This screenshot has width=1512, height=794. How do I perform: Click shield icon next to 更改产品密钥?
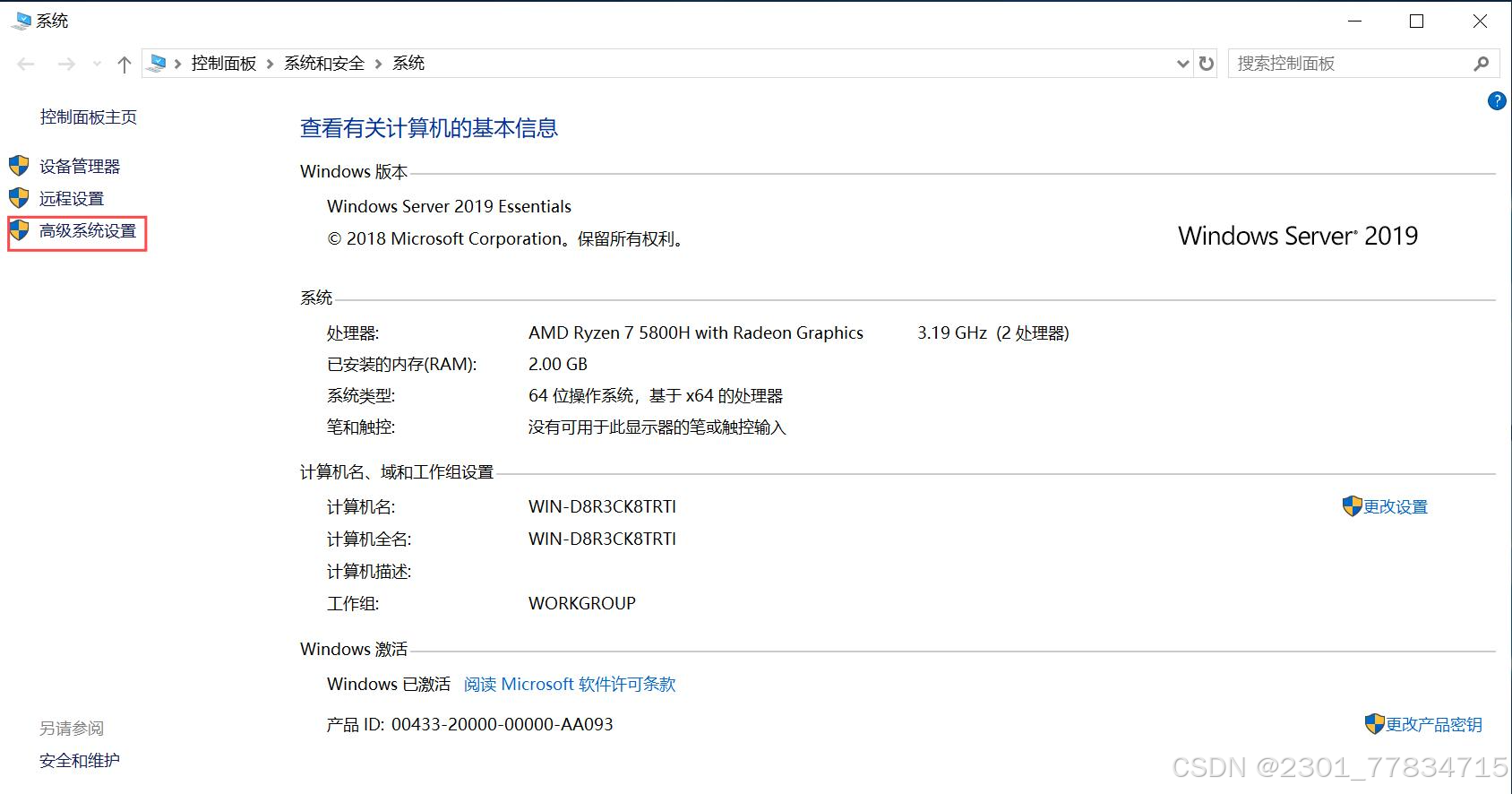point(1375,724)
